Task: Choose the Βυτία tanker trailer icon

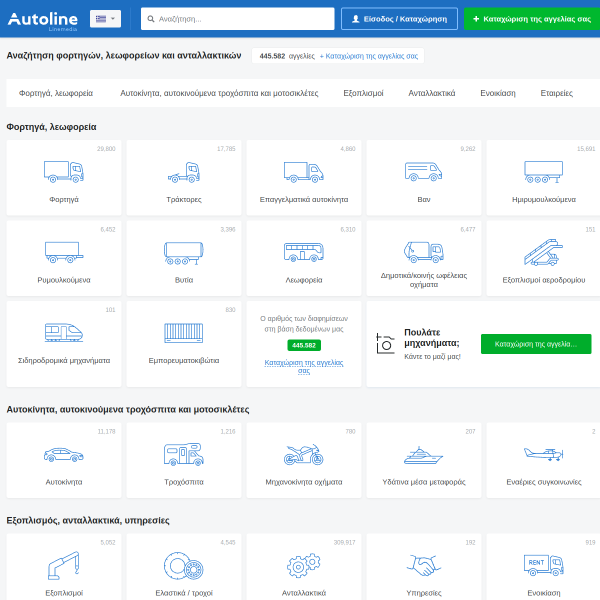Action: coord(184,253)
